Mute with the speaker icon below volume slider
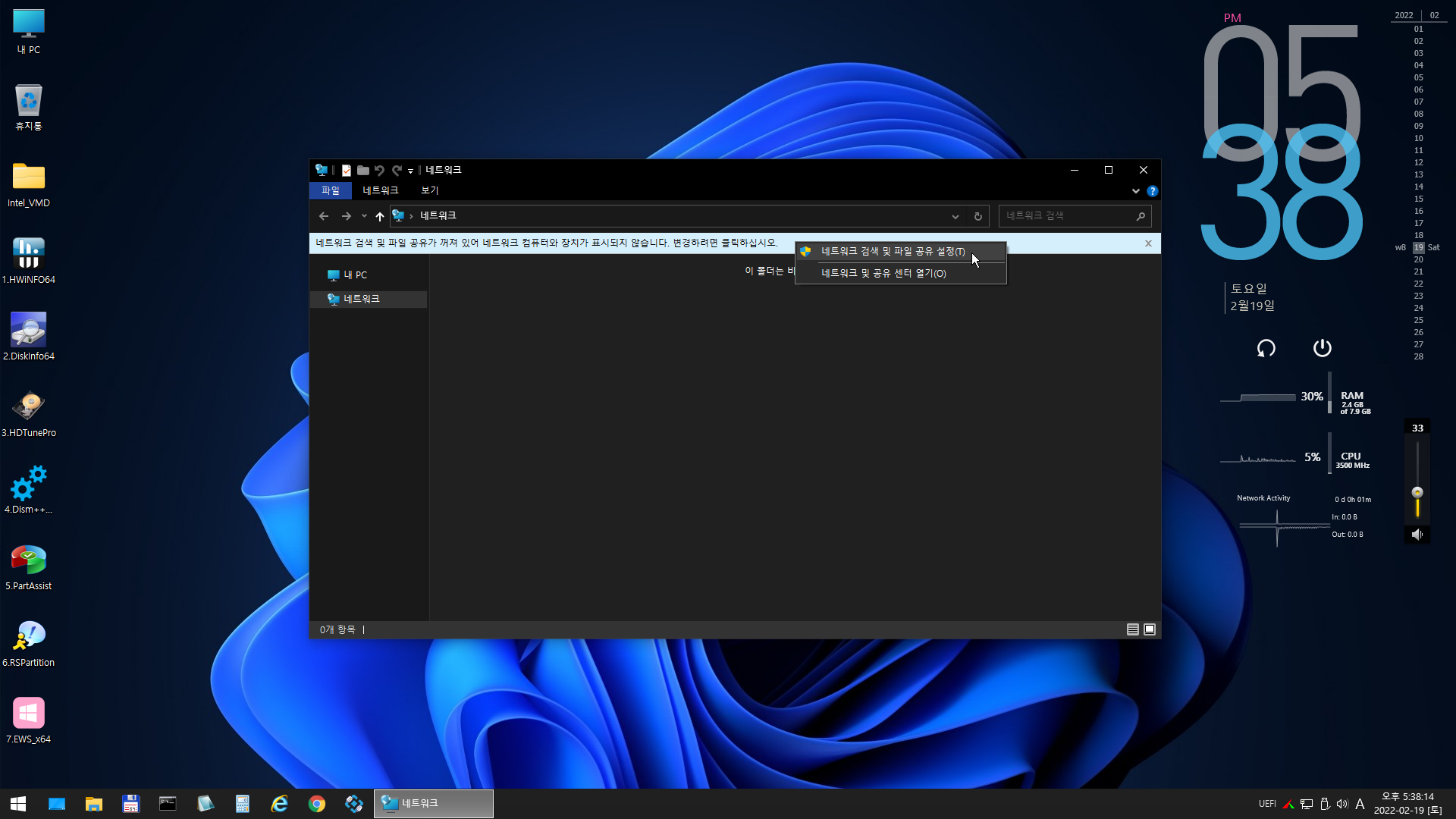 1417,535
